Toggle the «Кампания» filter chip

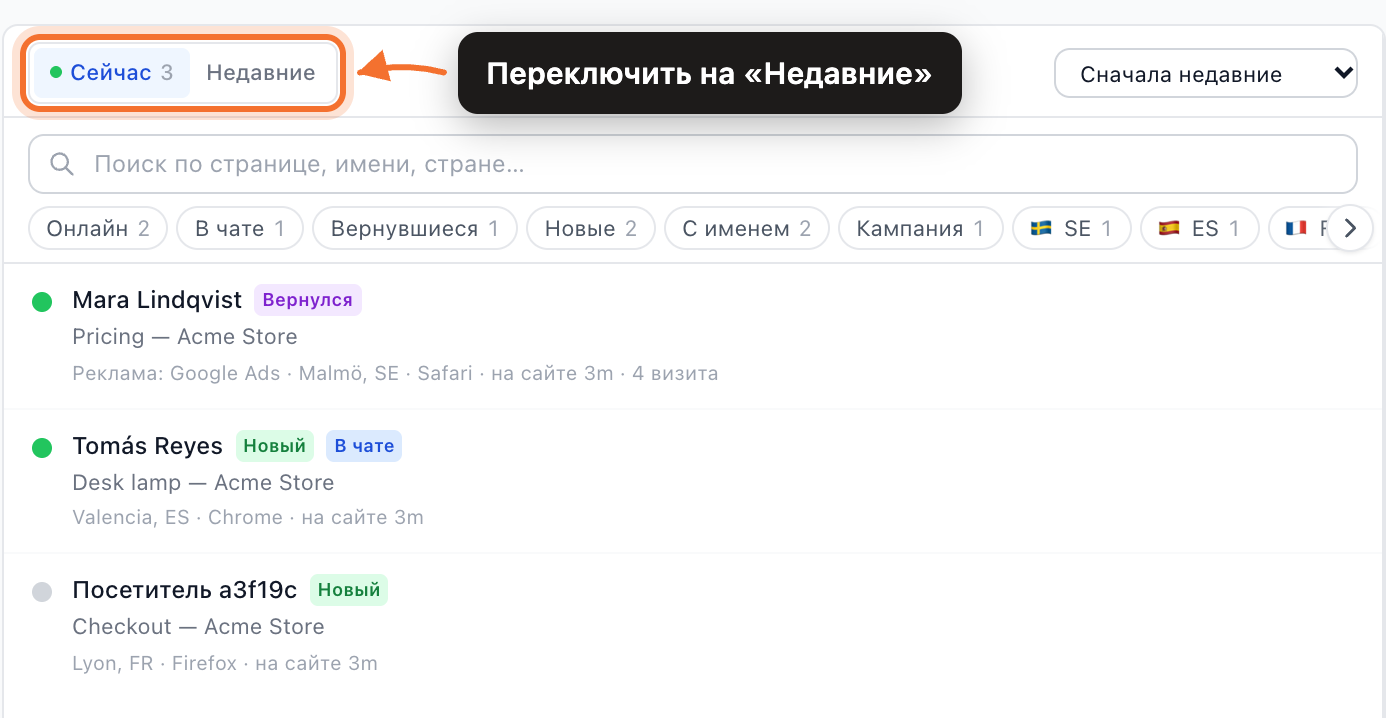(x=920, y=228)
